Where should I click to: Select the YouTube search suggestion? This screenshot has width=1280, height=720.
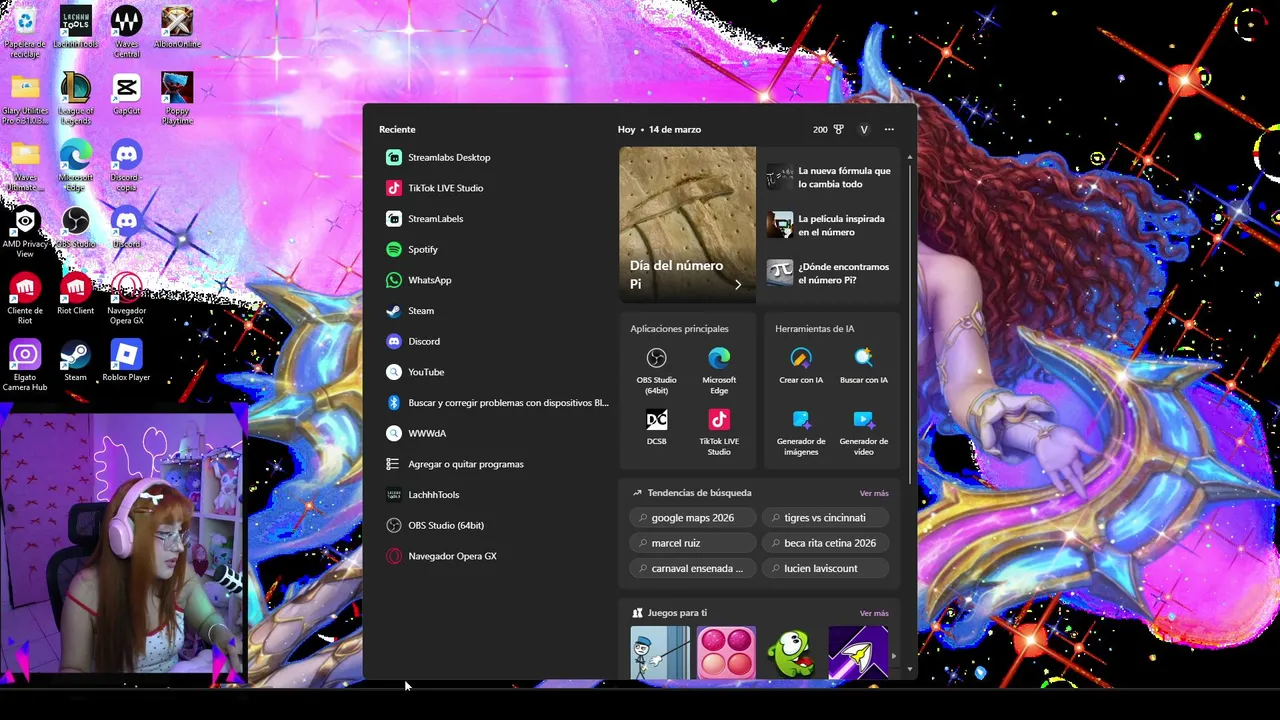click(x=495, y=372)
